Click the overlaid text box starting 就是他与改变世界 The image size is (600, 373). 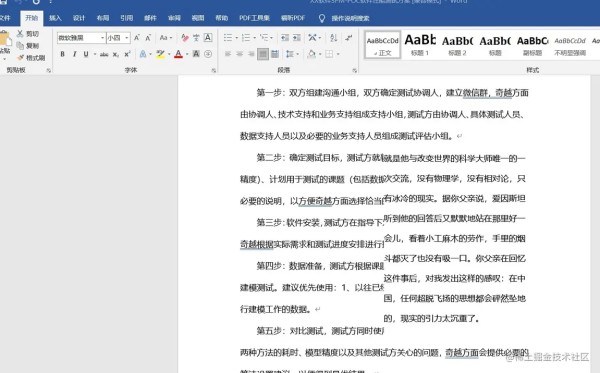pyautogui.click(x=455, y=238)
